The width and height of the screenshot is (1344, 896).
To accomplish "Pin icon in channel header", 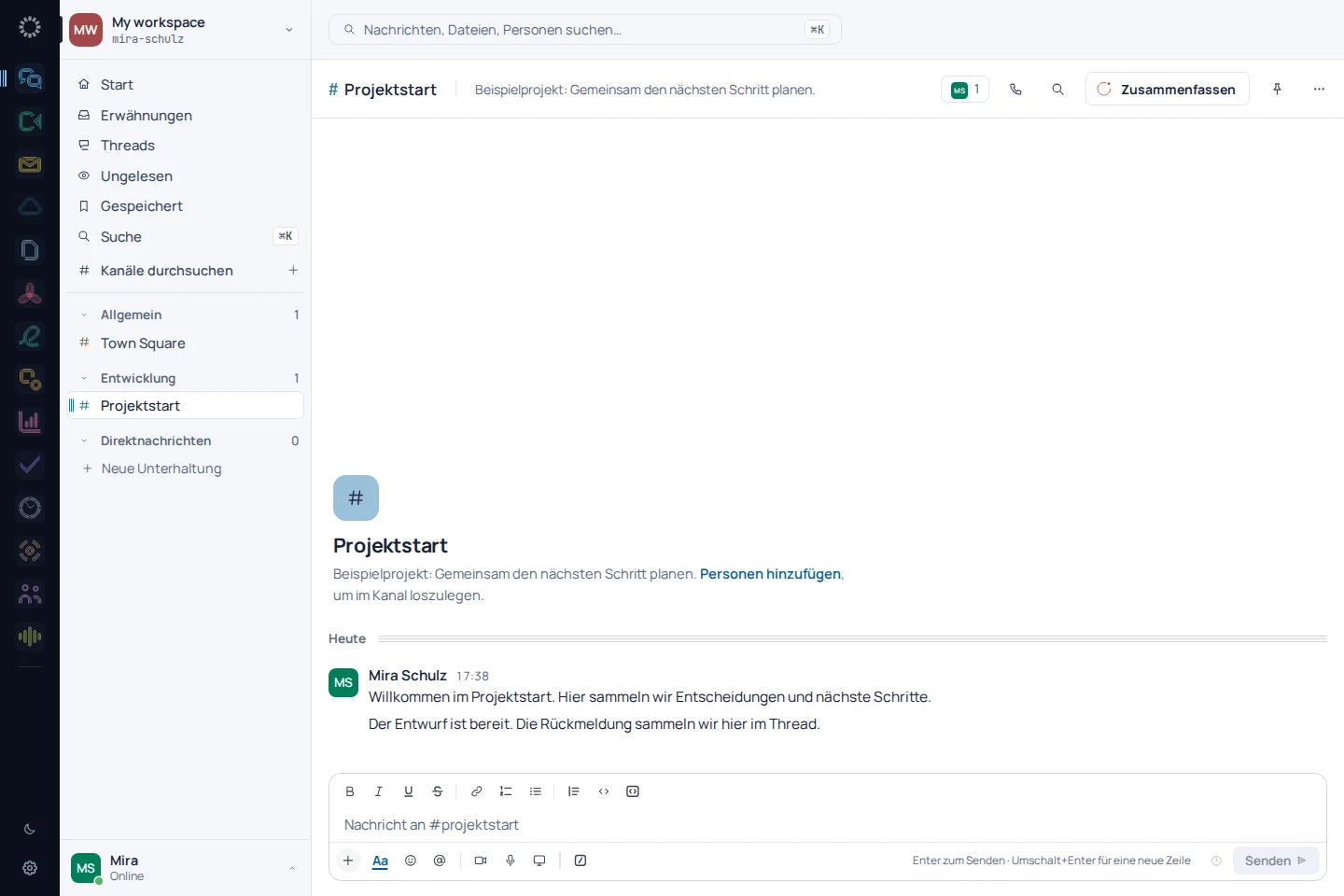I will pos(1277,90).
